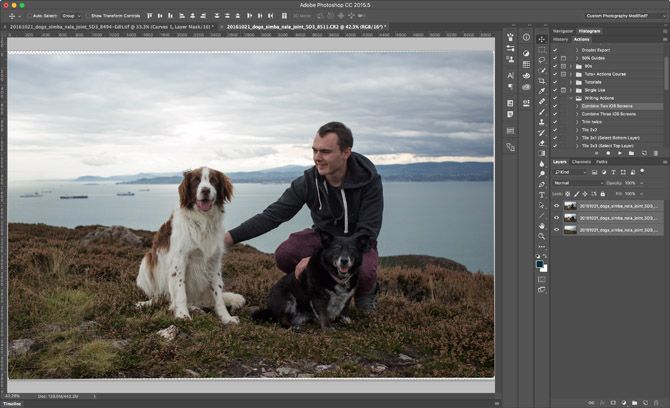Switch to the Paths tab
The height and width of the screenshot is (408, 670).
tap(602, 162)
